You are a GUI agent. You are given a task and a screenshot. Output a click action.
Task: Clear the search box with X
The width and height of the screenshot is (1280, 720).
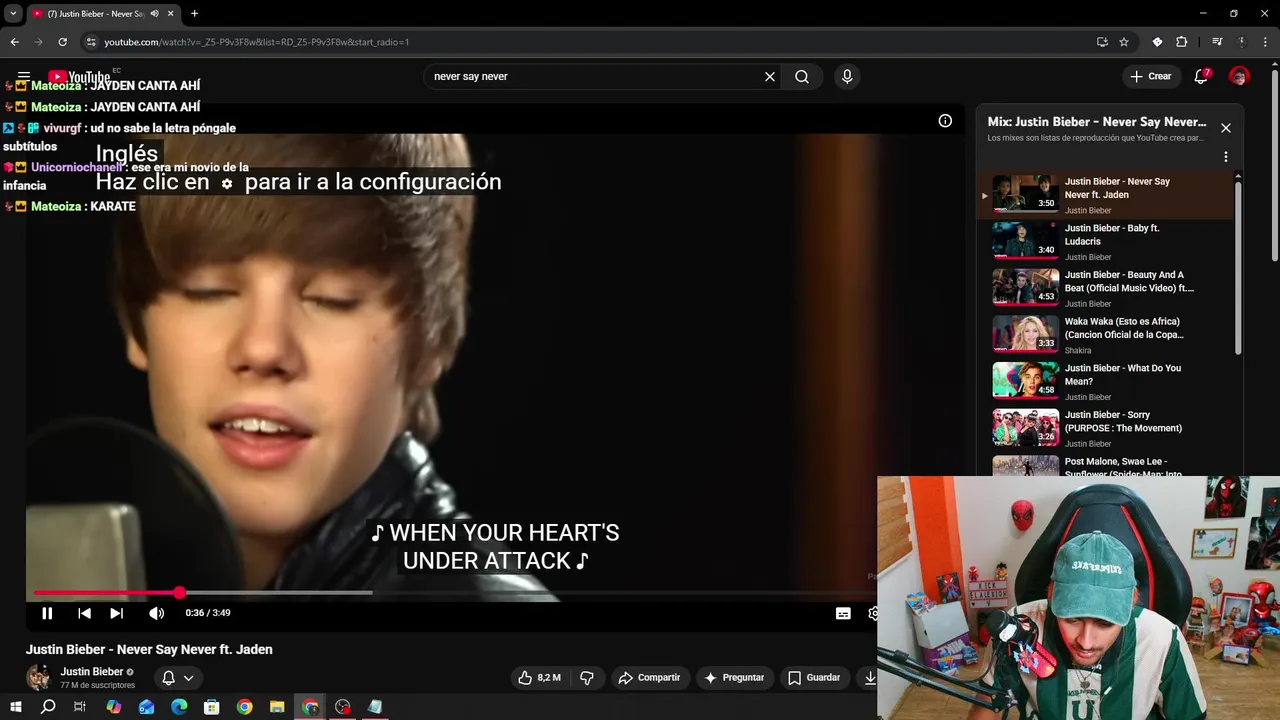[769, 76]
